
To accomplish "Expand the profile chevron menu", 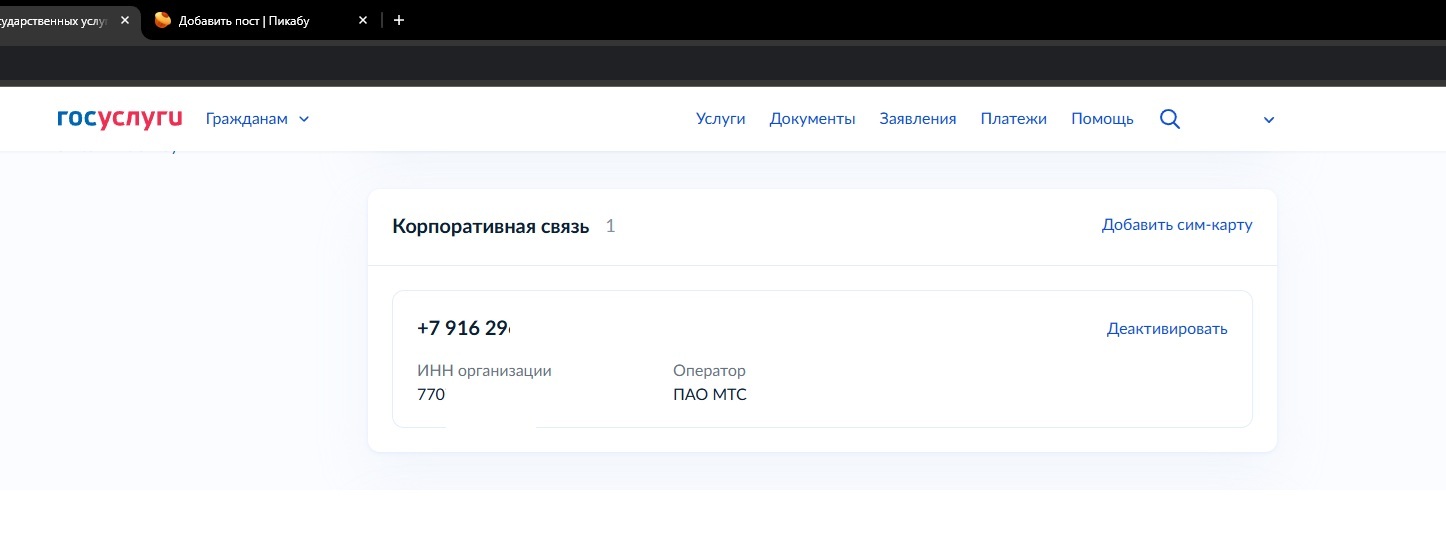I will point(1269,120).
